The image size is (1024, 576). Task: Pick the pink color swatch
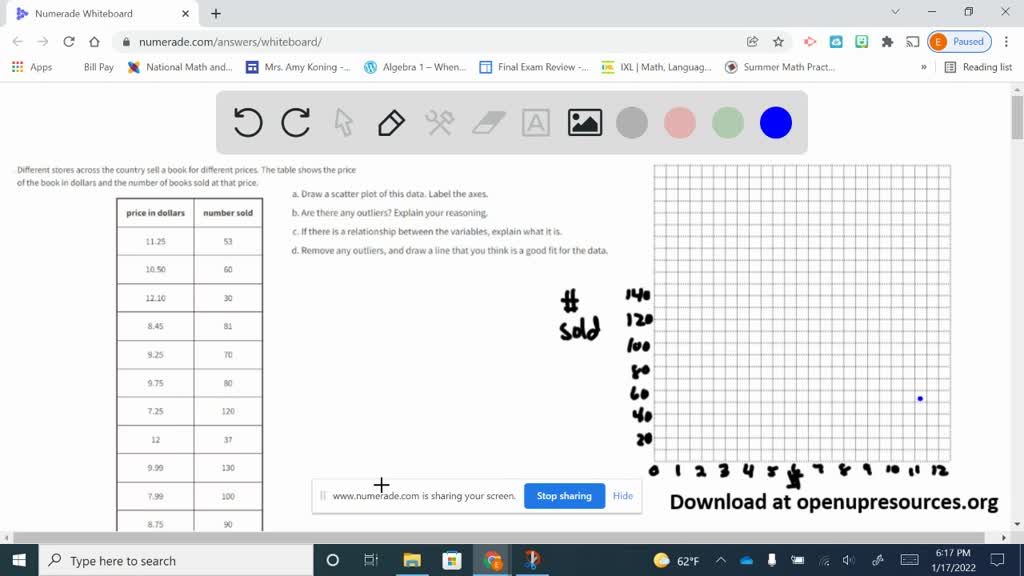[x=680, y=123]
